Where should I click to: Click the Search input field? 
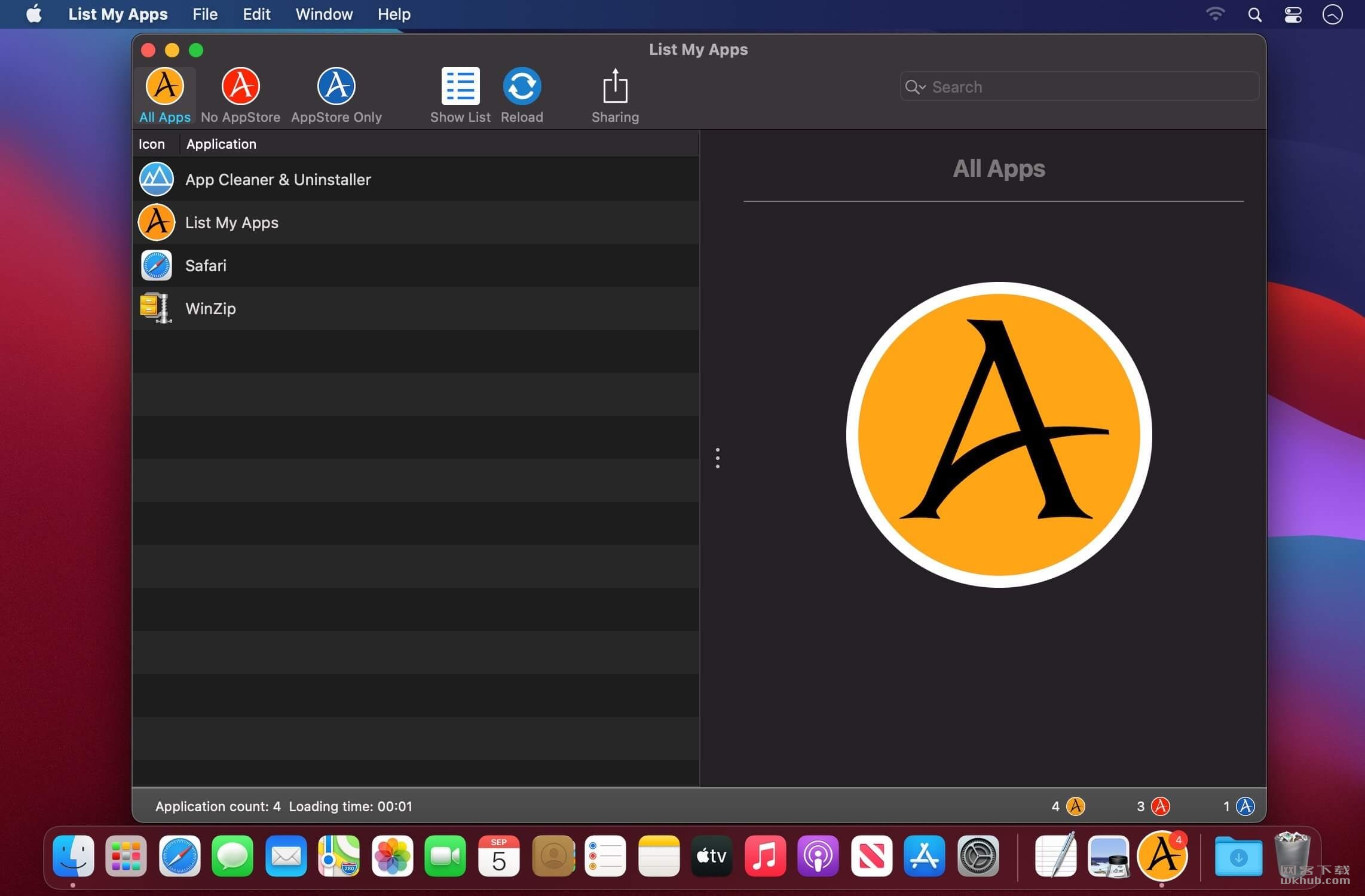click(x=1079, y=87)
